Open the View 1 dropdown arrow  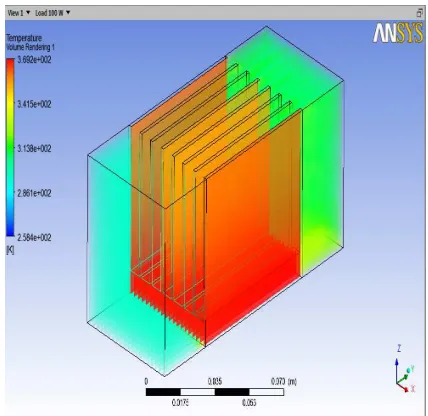coord(28,13)
